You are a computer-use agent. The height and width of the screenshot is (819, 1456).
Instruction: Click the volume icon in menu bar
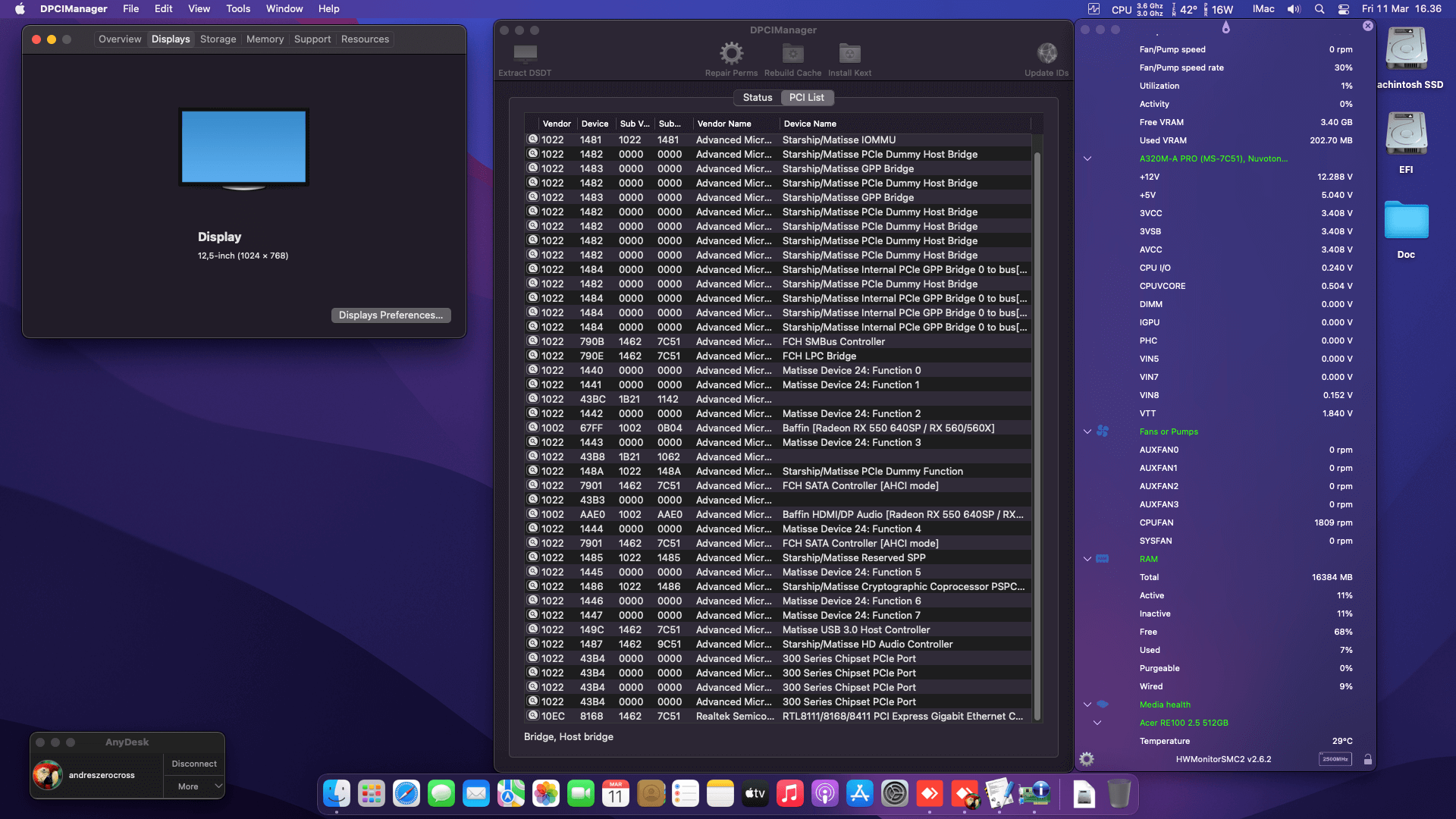[x=1294, y=9]
